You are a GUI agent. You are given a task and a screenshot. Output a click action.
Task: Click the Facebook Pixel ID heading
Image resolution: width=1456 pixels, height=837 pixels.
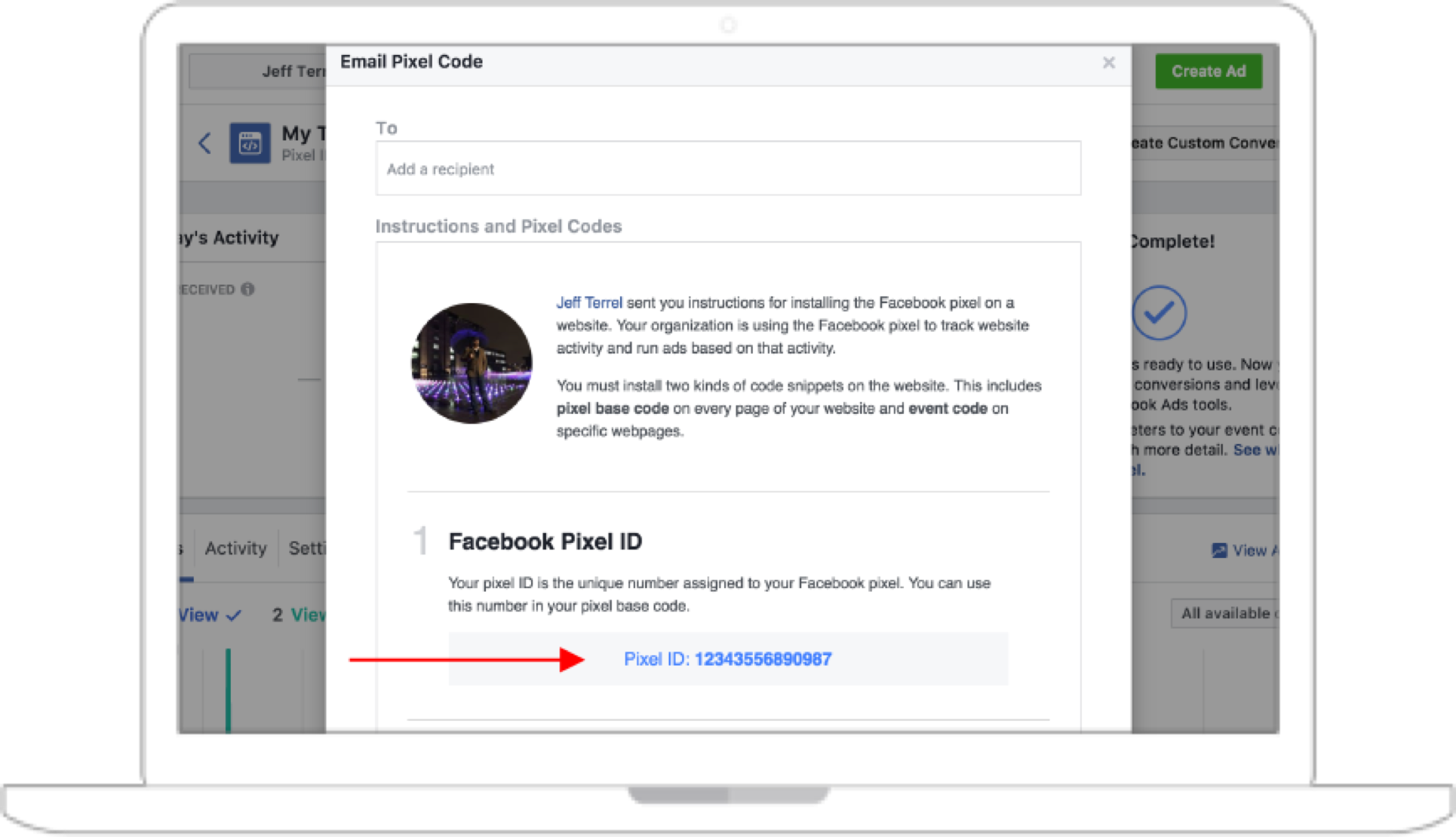point(545,541)
